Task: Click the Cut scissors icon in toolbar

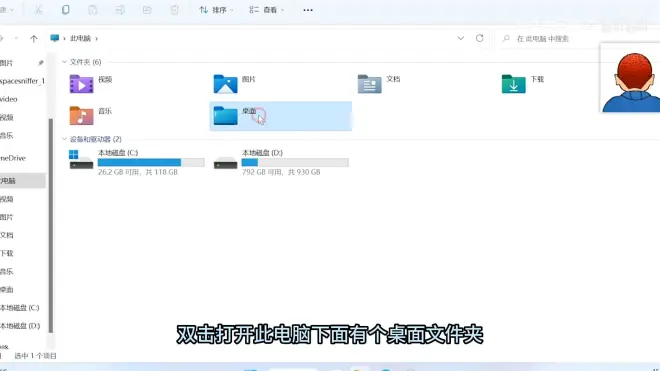Action: point(38,10)
